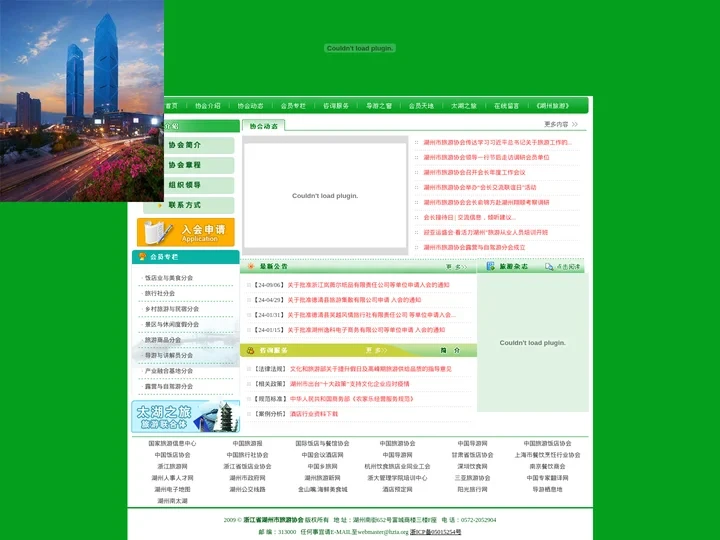Open the 联系方式 sidebar button
Image resolution: width=720 pixels, height=540 pixels.
click(188, 205)
